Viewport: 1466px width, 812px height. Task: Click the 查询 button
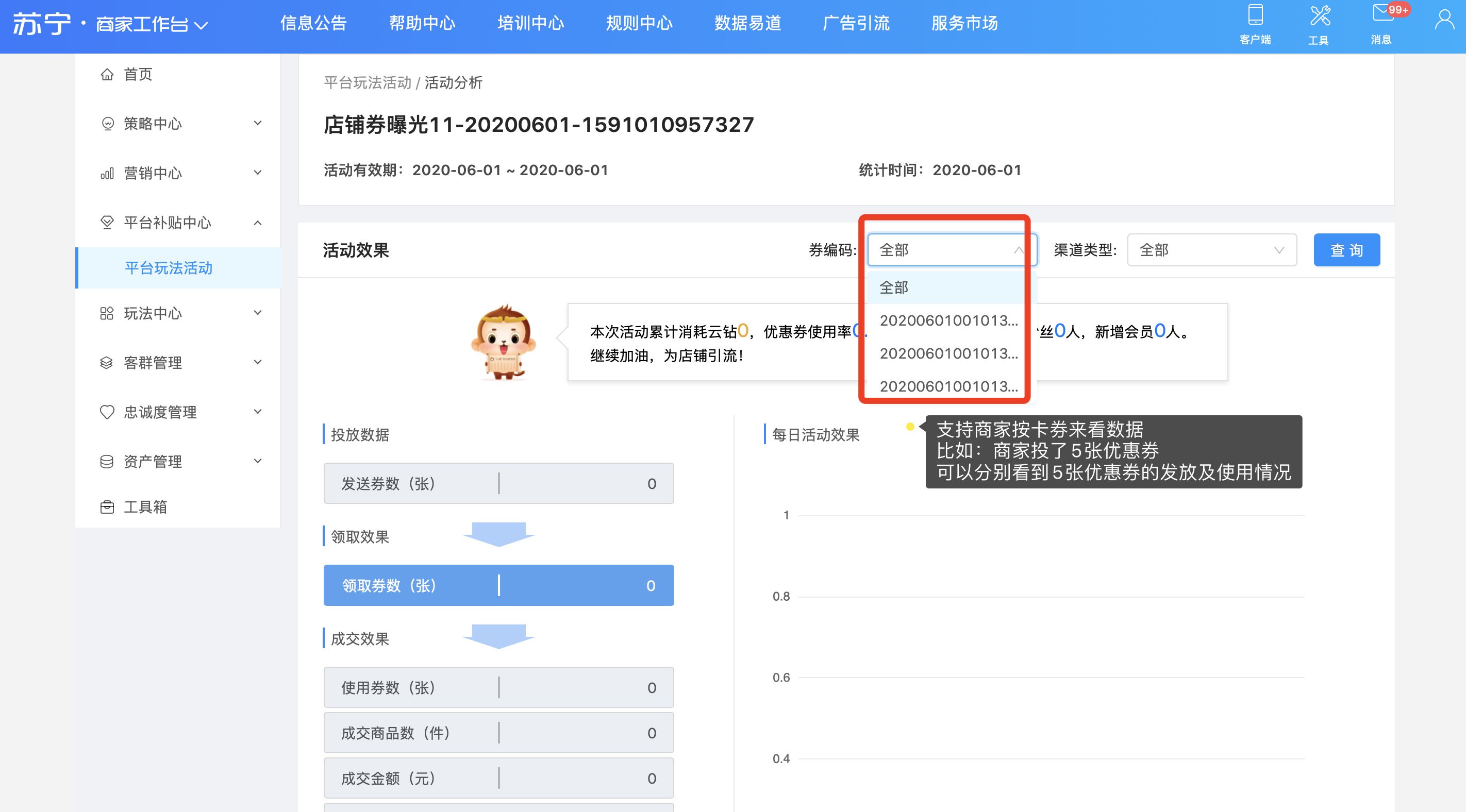click(x=1346, y=250)
